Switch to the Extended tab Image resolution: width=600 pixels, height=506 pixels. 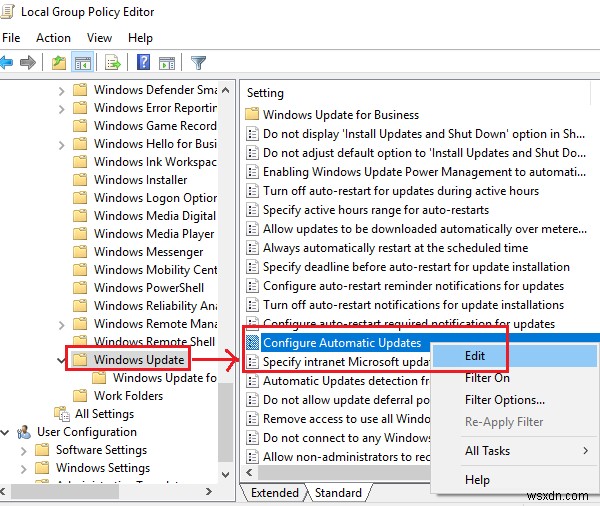(x=274, y=493)
